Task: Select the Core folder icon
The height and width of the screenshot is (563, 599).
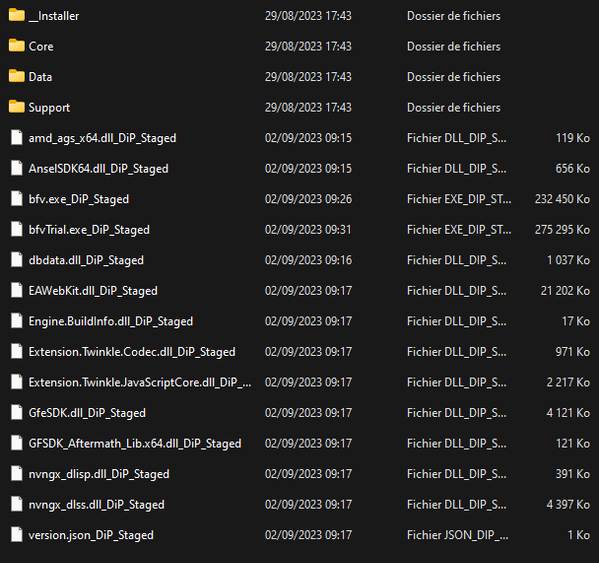Action: pos(17,46)
